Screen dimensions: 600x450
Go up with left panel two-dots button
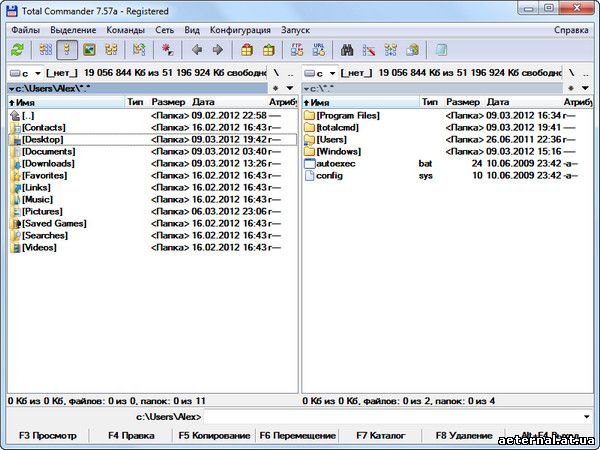290,73
